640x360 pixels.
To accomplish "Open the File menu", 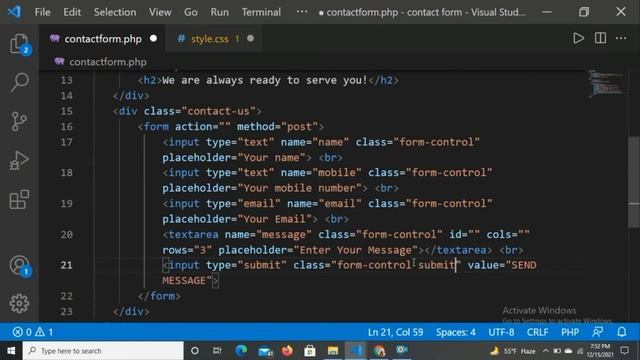I will [x=42, y=12].
